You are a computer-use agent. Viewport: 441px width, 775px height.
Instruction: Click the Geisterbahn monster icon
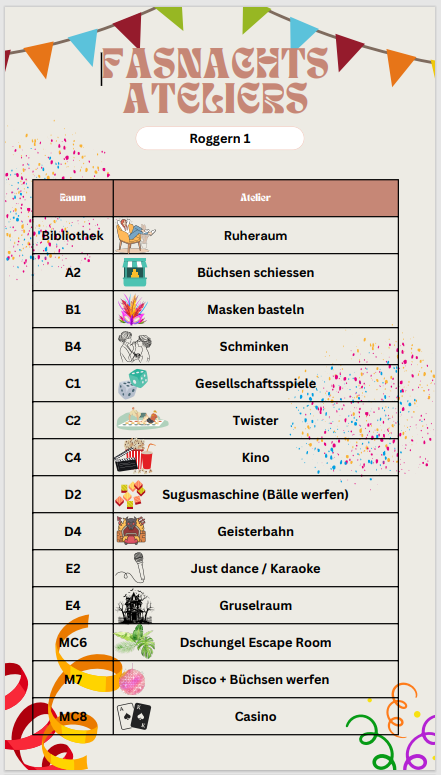[x=132, y=530]
